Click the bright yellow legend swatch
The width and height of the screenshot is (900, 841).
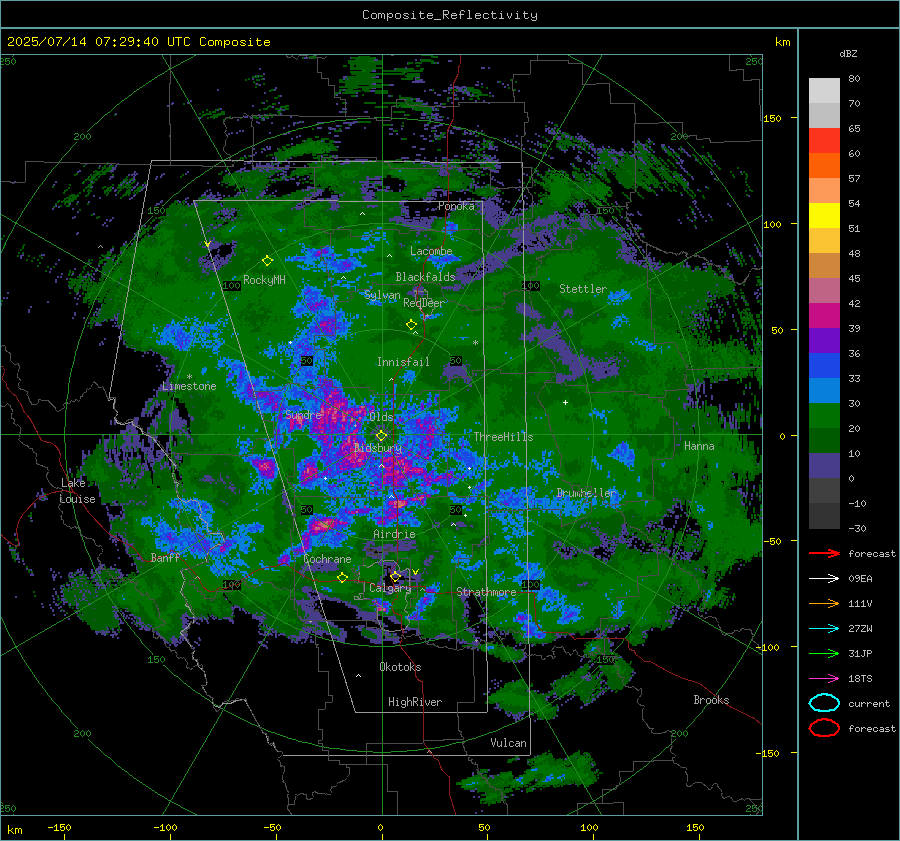coord(824,216)
